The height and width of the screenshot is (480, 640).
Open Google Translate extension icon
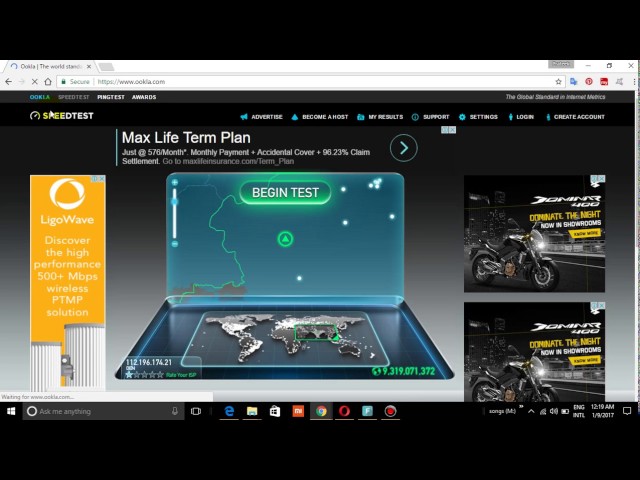click(x=573, y=82)
